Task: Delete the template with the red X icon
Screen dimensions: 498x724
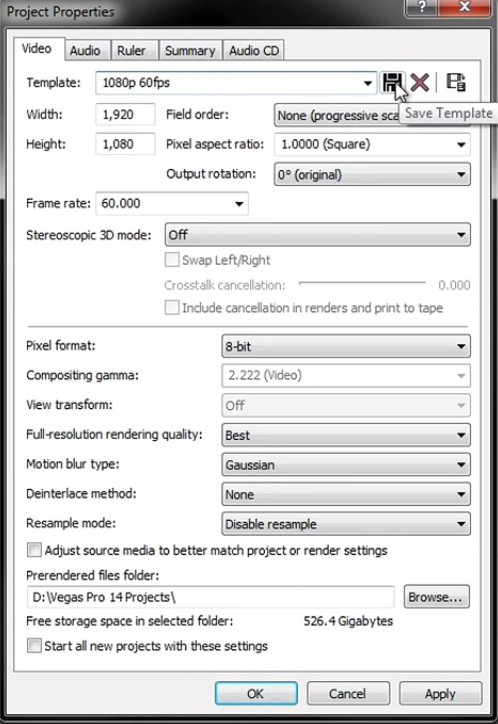Action: pyautogui.click(x=419, y=83)
